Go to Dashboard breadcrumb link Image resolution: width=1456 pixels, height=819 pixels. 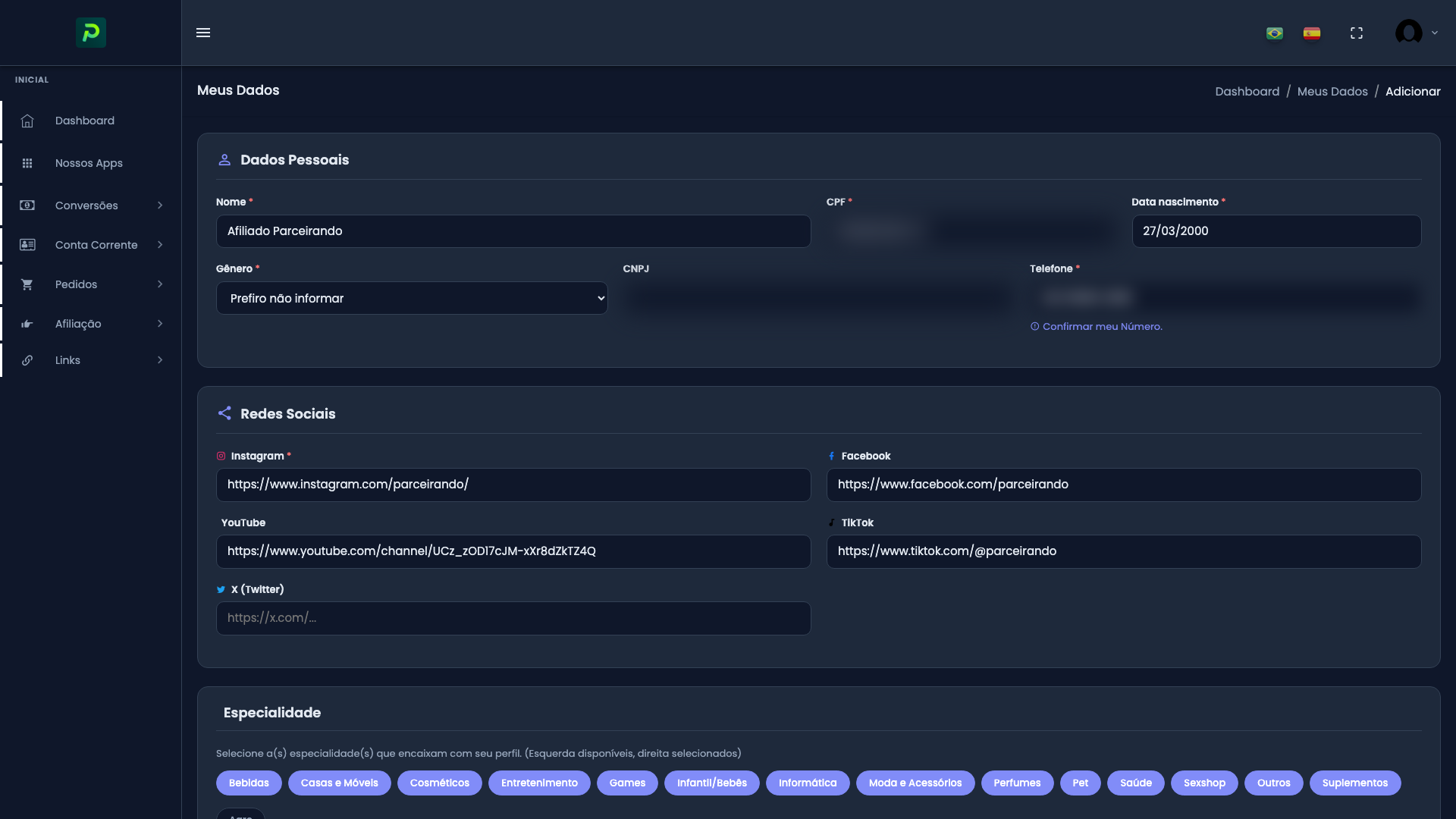1247,91
